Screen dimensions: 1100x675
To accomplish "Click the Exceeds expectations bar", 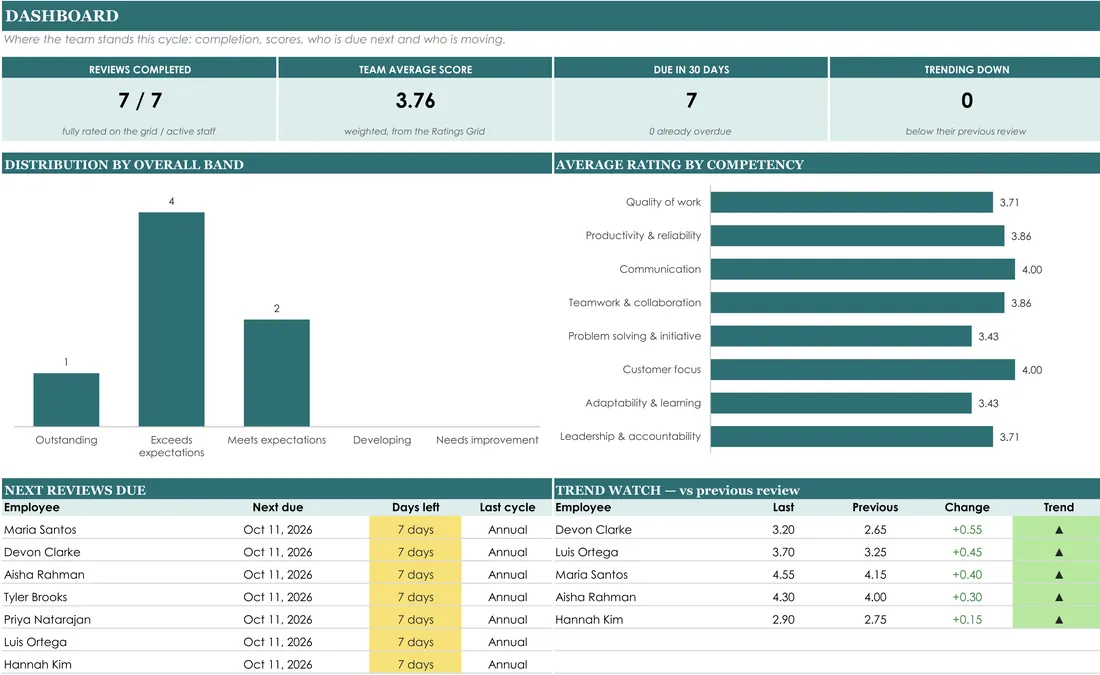I will [171, 319].
